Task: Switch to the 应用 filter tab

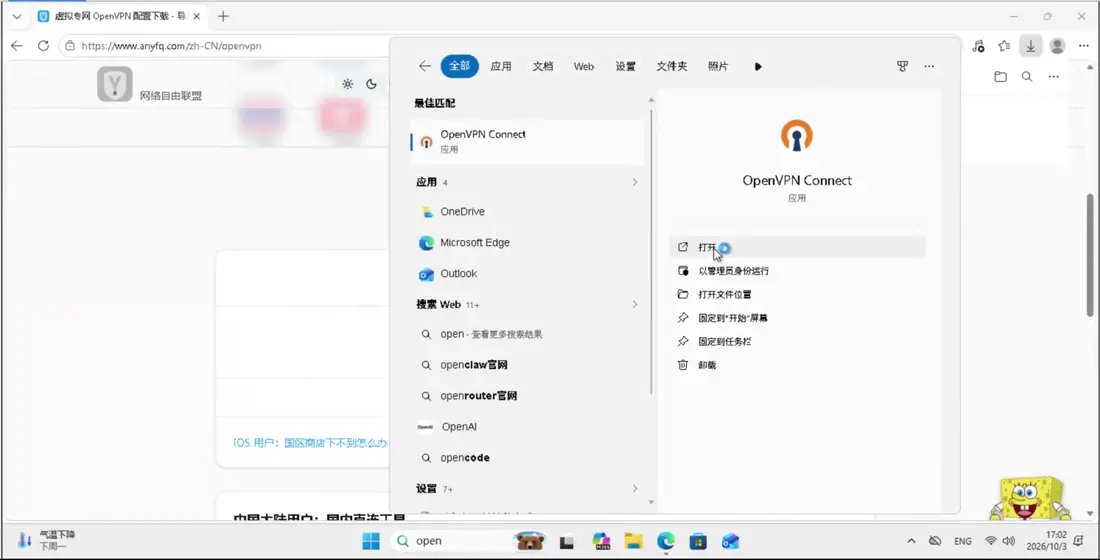Action: point(501,66)
